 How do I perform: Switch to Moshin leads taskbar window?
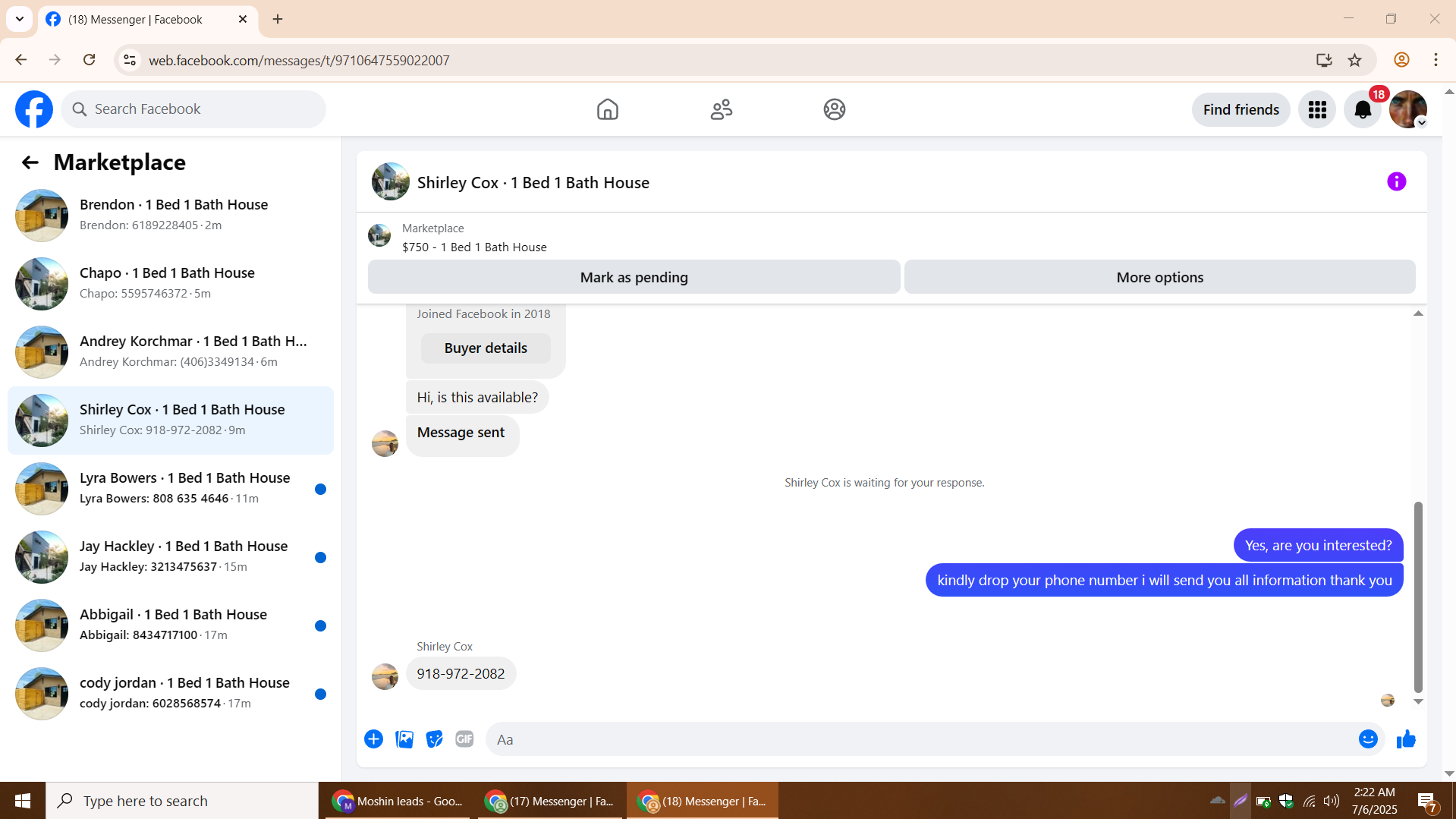pos(398,801)
